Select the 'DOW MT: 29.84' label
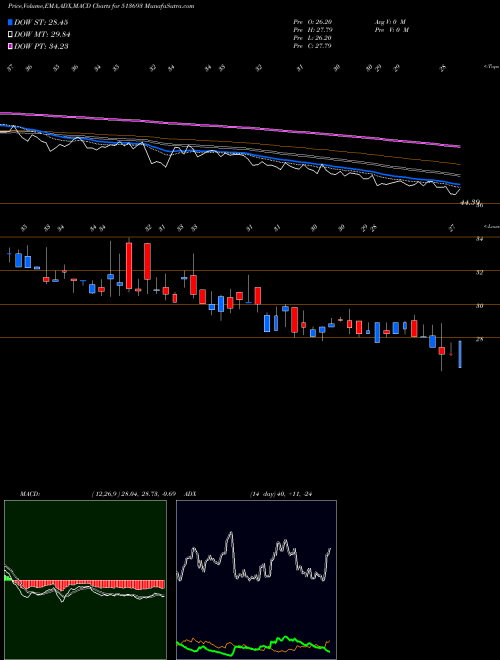 click(x=42, y=35)
